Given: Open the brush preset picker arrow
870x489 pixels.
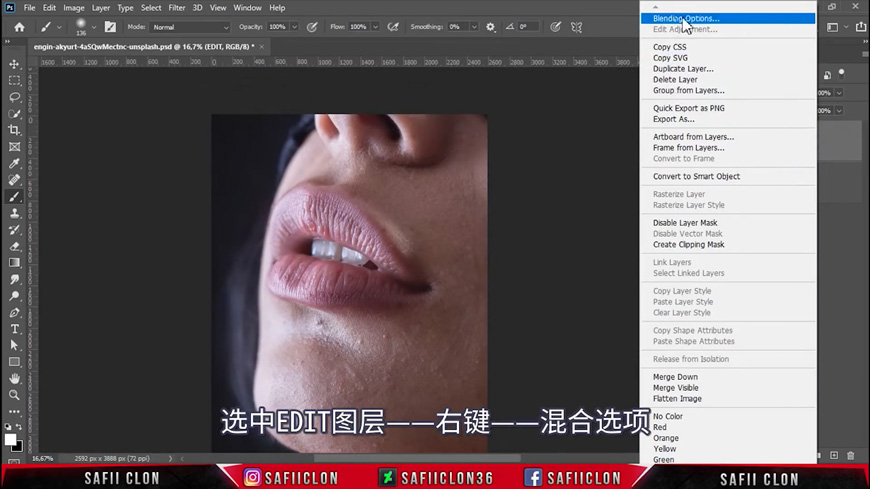Looking at the screenshot, I should click(x=94, y=27).
